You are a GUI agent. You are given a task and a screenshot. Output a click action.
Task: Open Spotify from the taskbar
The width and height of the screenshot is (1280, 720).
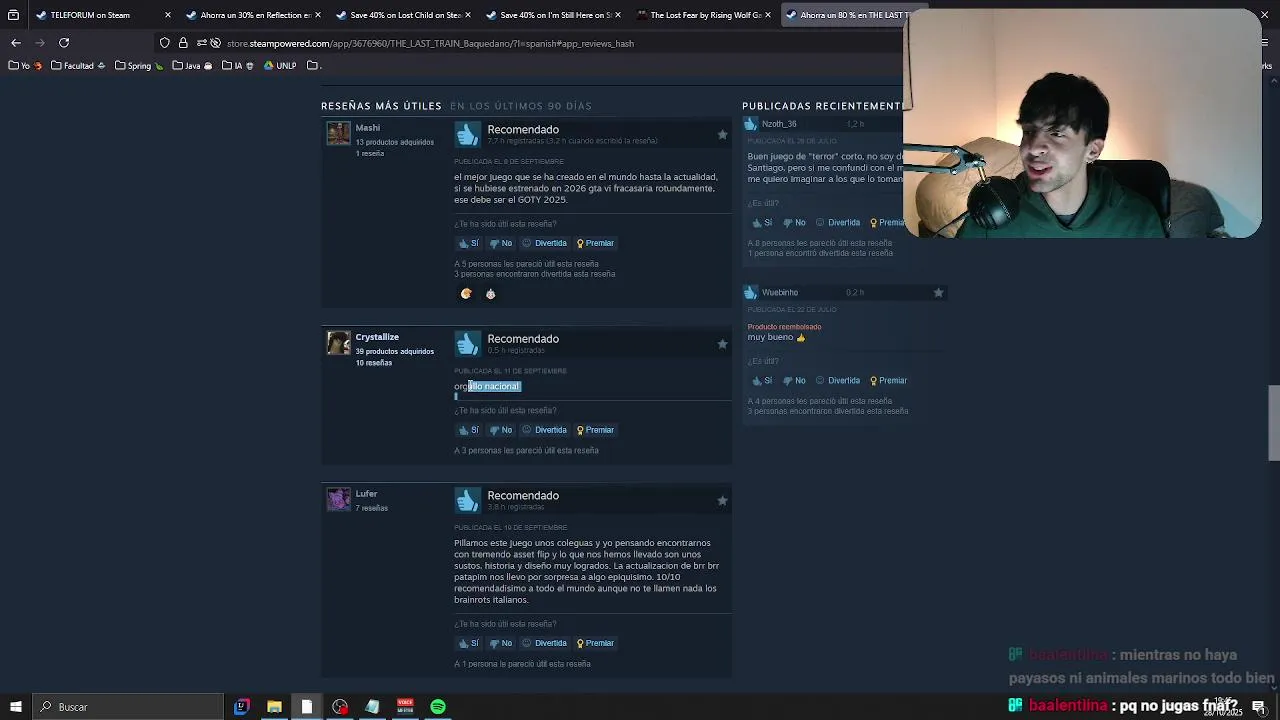click(x=438, y=707)
